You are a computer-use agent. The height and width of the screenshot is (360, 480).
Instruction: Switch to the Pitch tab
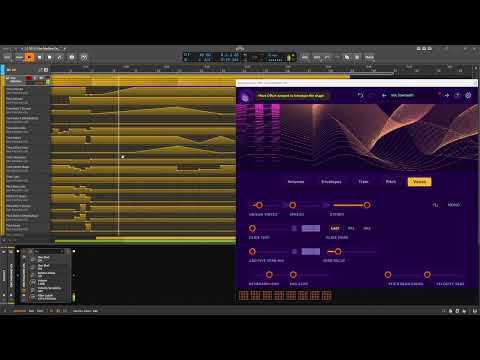tap(391, 182)
